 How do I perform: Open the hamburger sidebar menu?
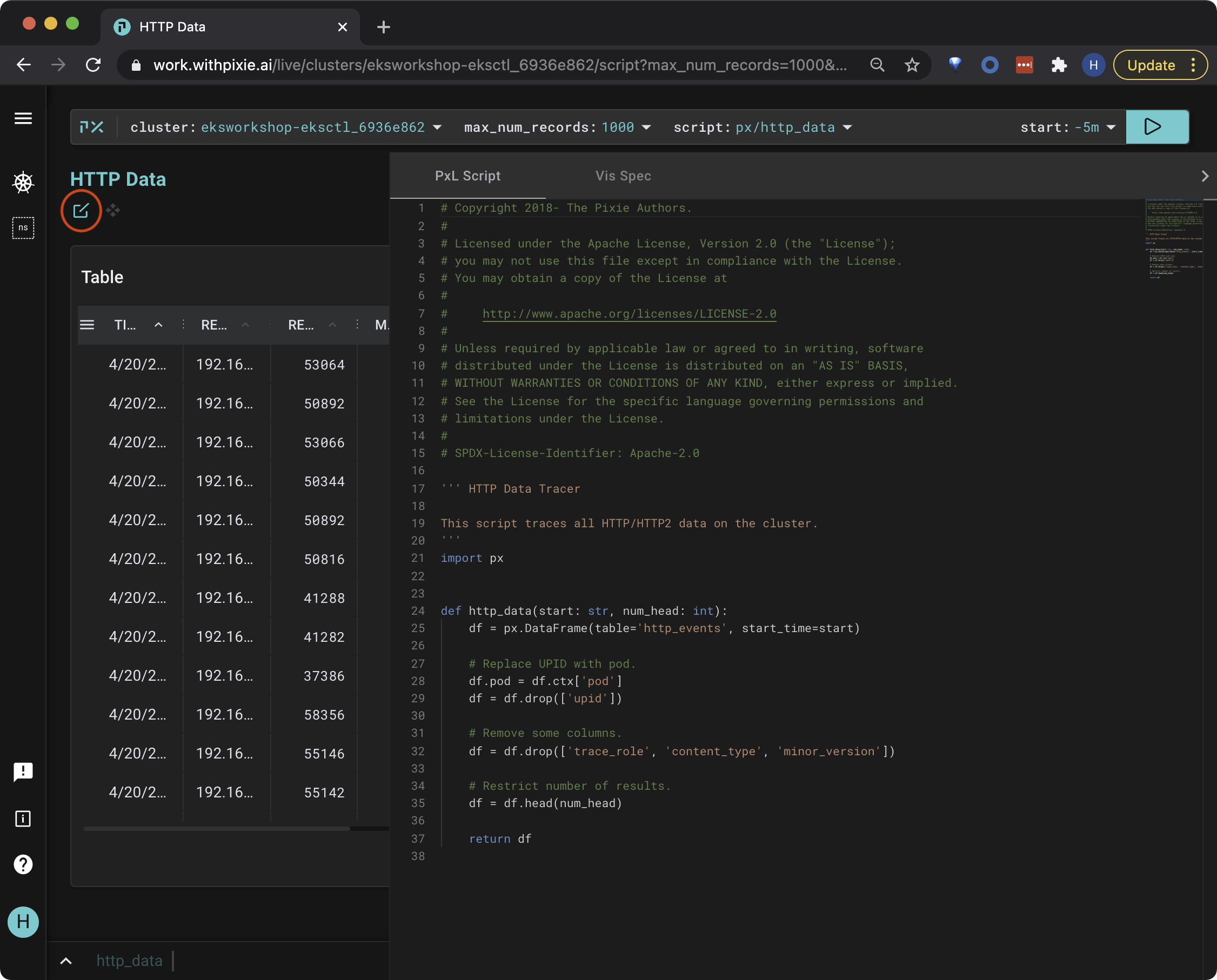[x=23, y=118]
